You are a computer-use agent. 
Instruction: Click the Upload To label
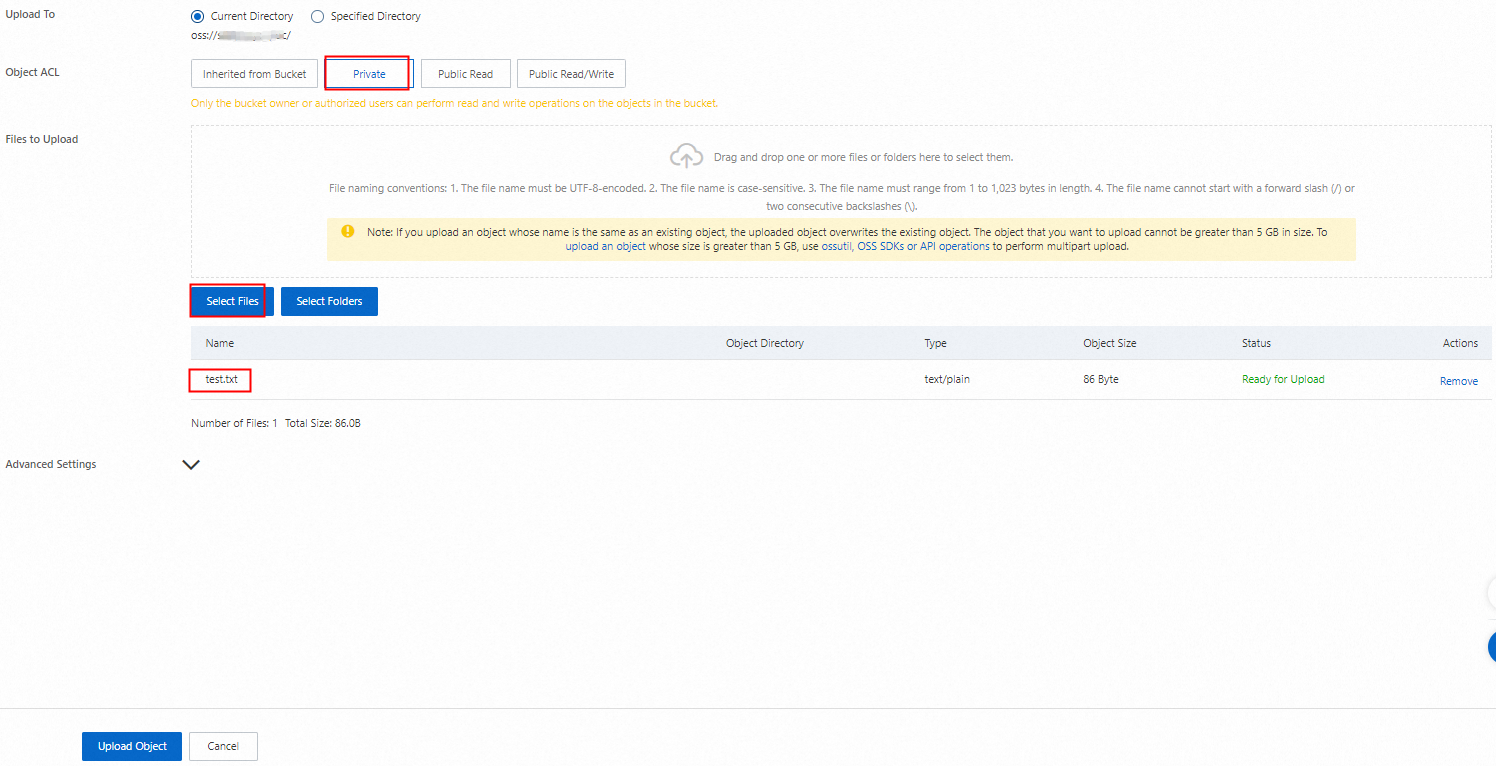pyautogui.click(x=30, y=14)
